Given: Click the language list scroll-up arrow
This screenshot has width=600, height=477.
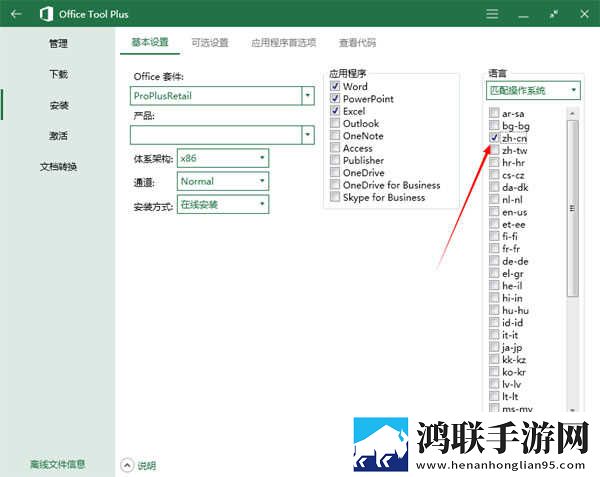Looking at the screenshot, I should [572, 114].
